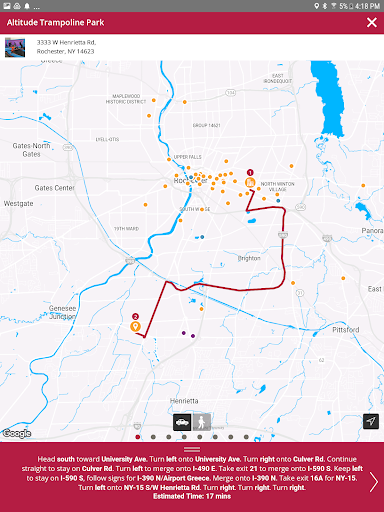Tap the bell notification status icon

pyautogui.click(x=27, y=6)
